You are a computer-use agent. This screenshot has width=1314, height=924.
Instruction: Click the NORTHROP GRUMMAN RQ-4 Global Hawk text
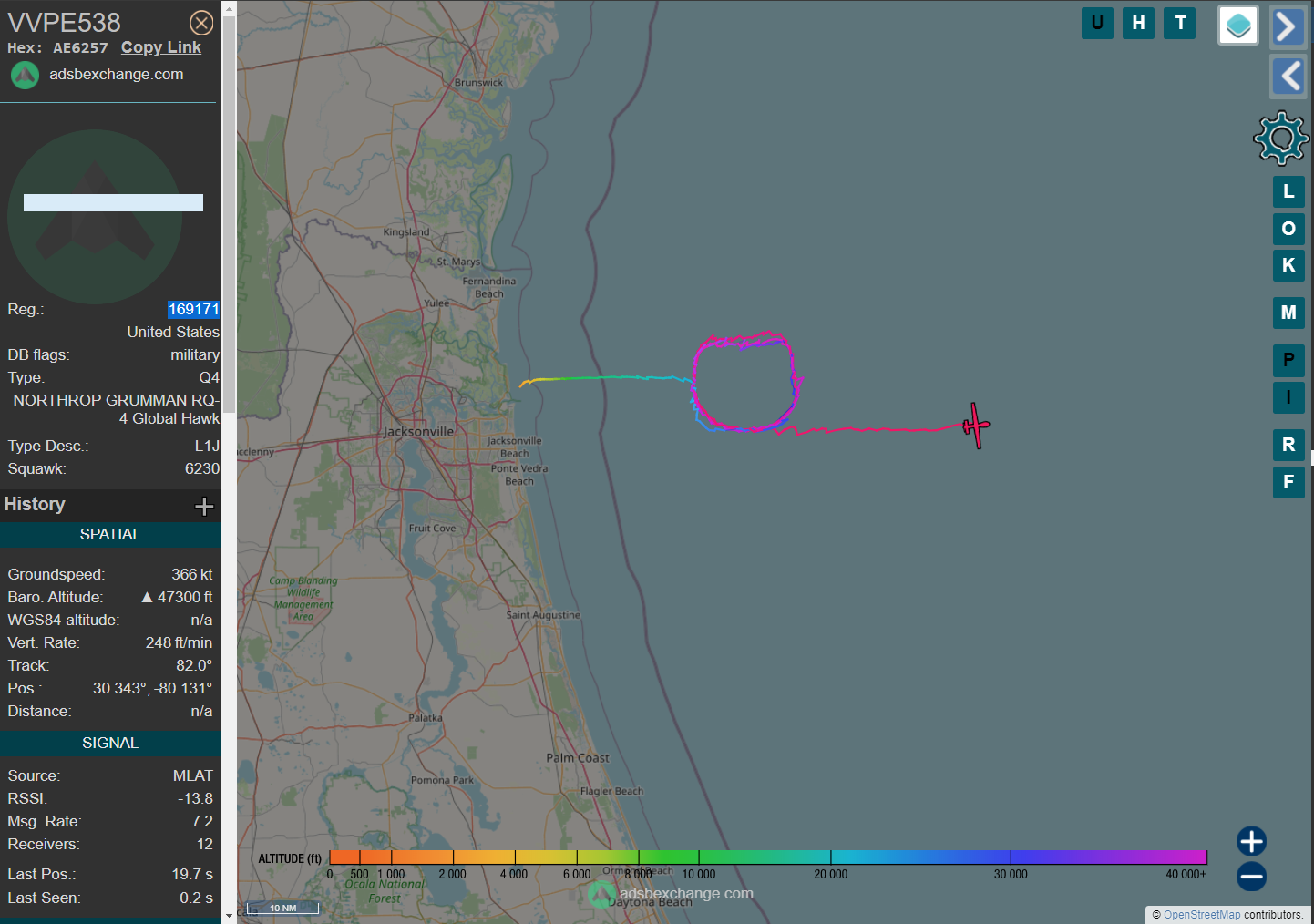point(116,409)
